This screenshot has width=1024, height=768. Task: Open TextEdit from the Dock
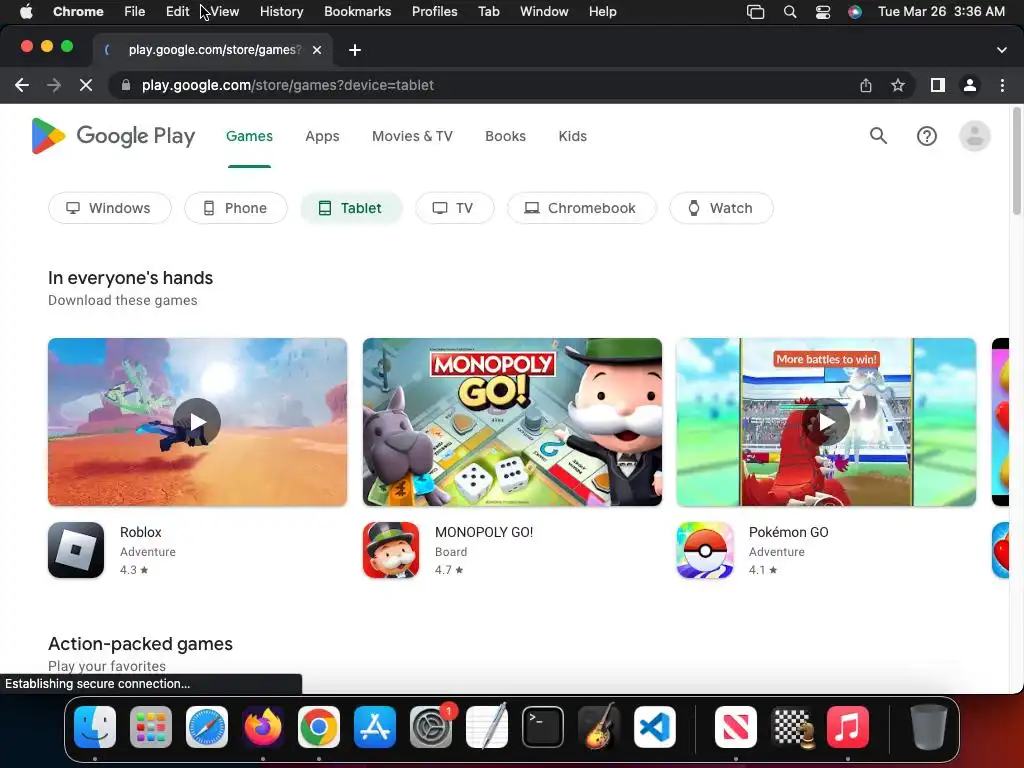pos(487,727)
